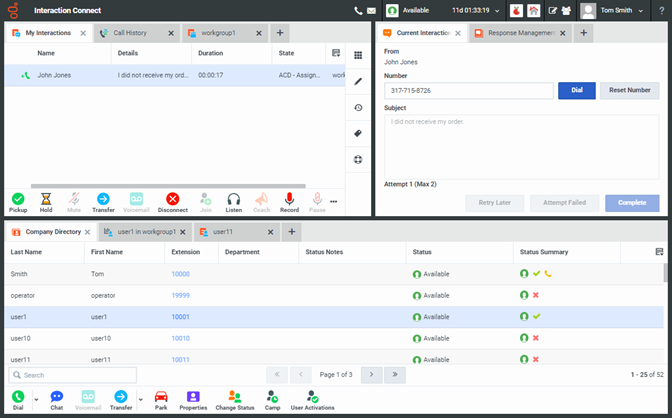
Task: Click extension link 10000
Action: pos(180,273)
